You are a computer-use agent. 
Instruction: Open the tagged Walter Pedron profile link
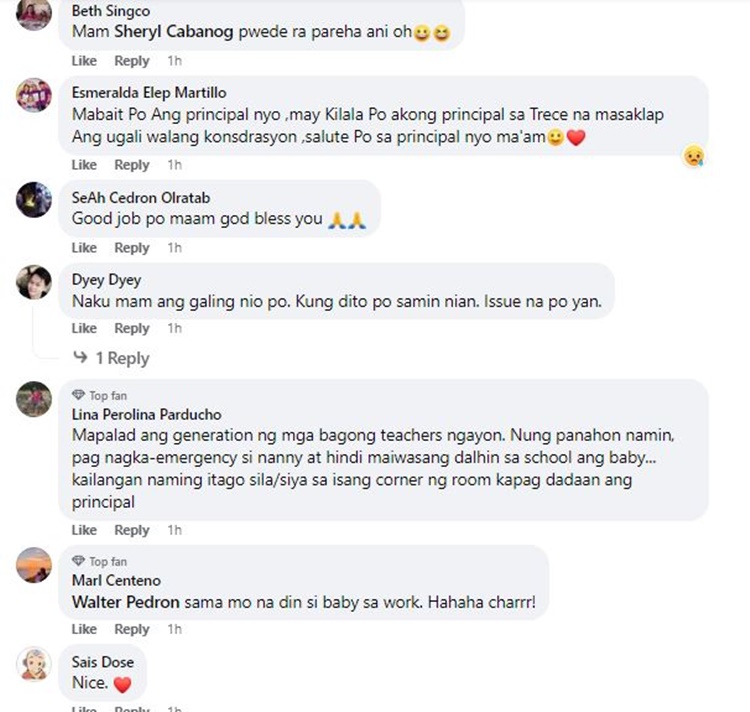pos(126,602)
